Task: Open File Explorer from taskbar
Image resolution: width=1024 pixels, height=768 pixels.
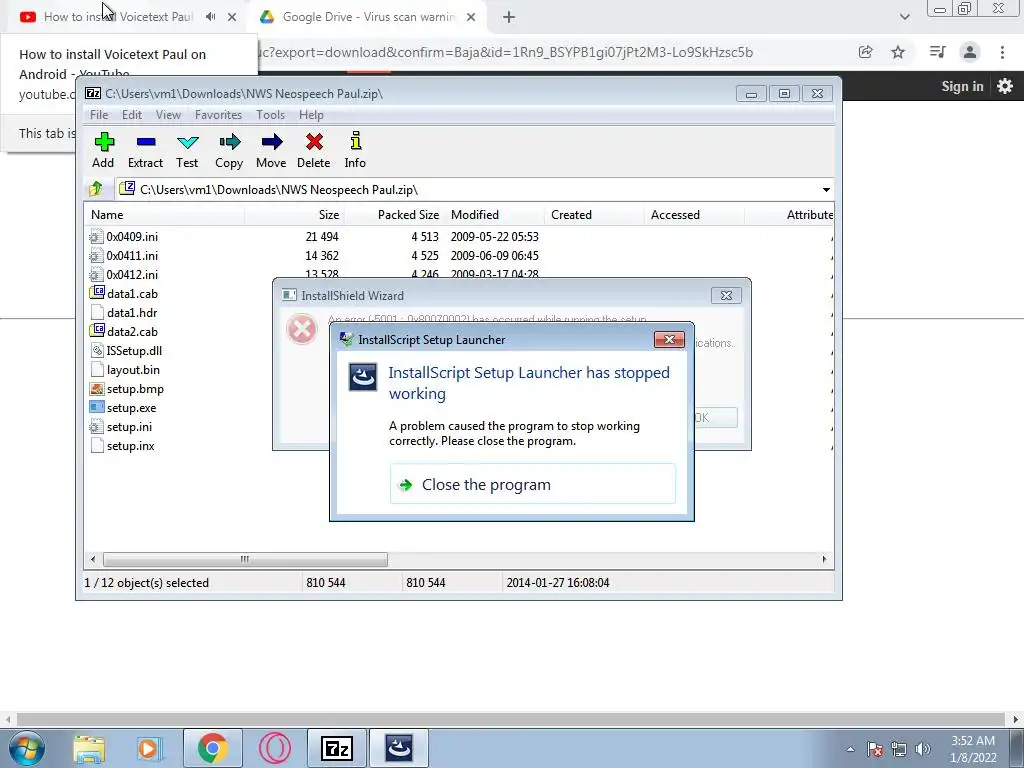Action: tap(89, 748)
